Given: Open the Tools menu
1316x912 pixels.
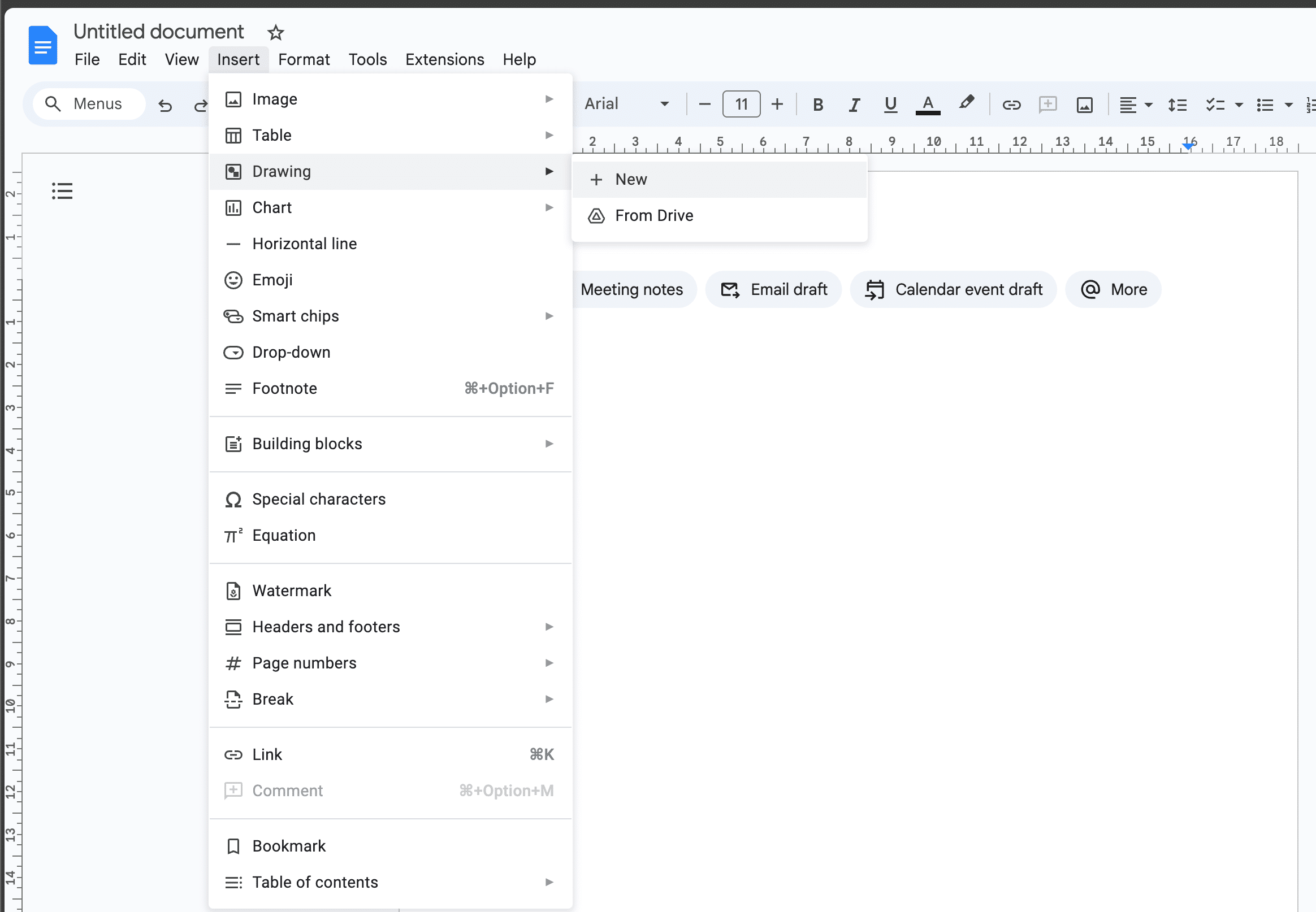Looking at the screenshot, I should [x=367, y=59].
